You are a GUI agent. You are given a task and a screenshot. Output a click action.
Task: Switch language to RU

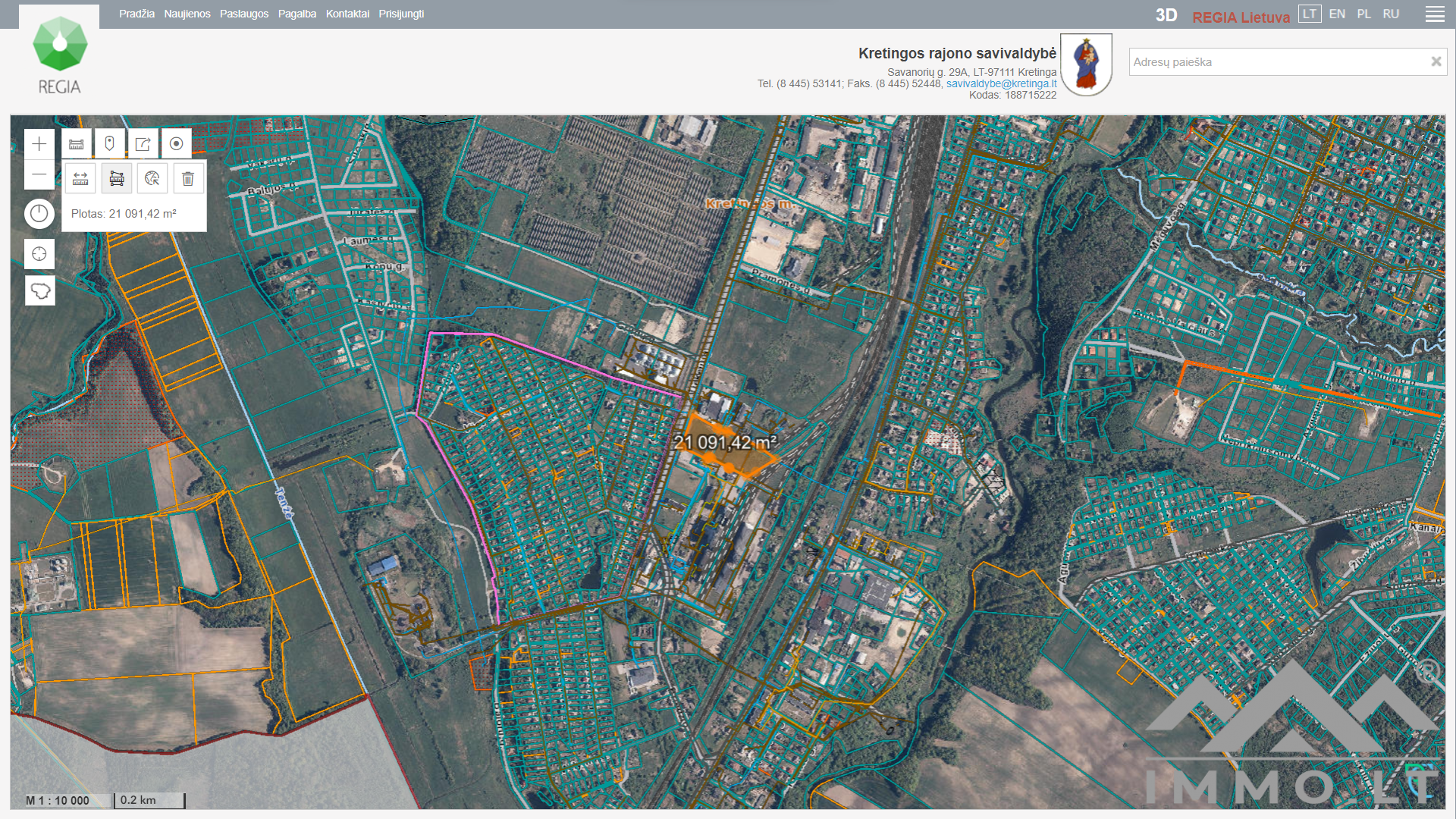[x=1391, y=14]
